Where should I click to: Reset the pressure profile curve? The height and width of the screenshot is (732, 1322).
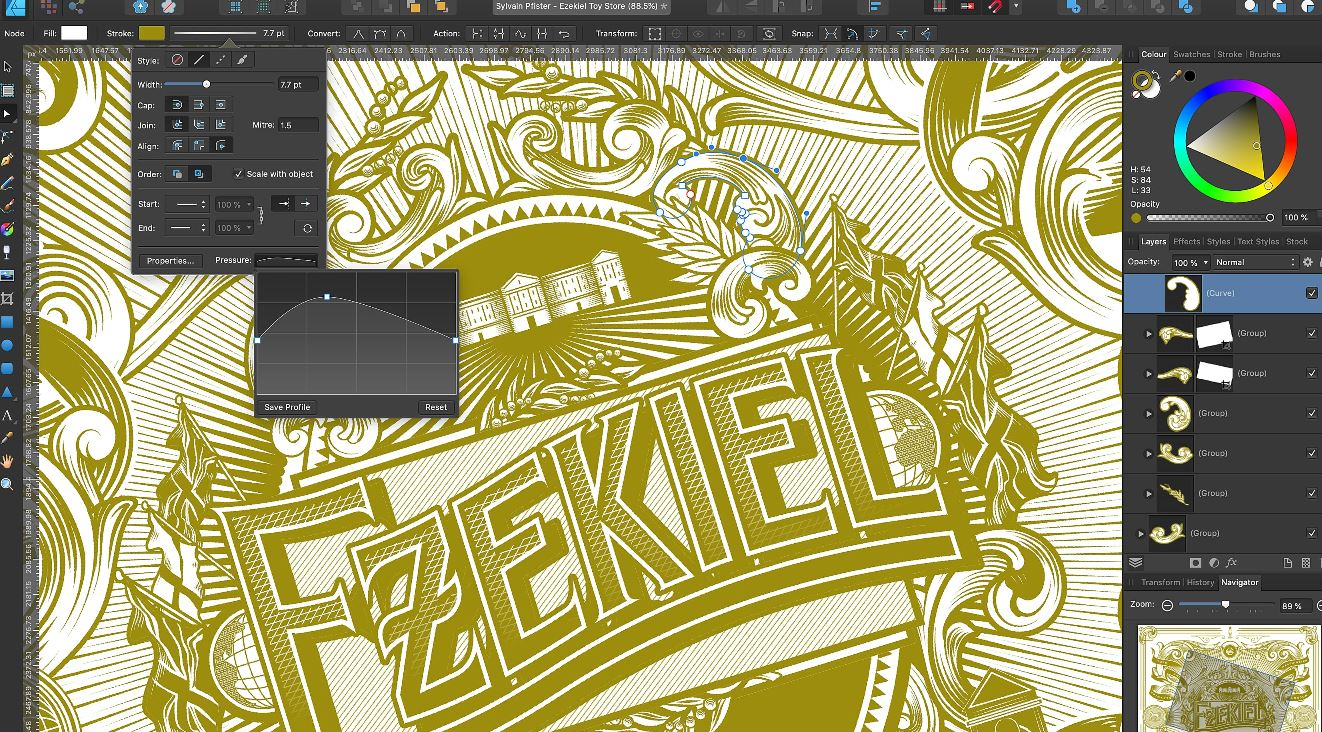tap(436, 407)
